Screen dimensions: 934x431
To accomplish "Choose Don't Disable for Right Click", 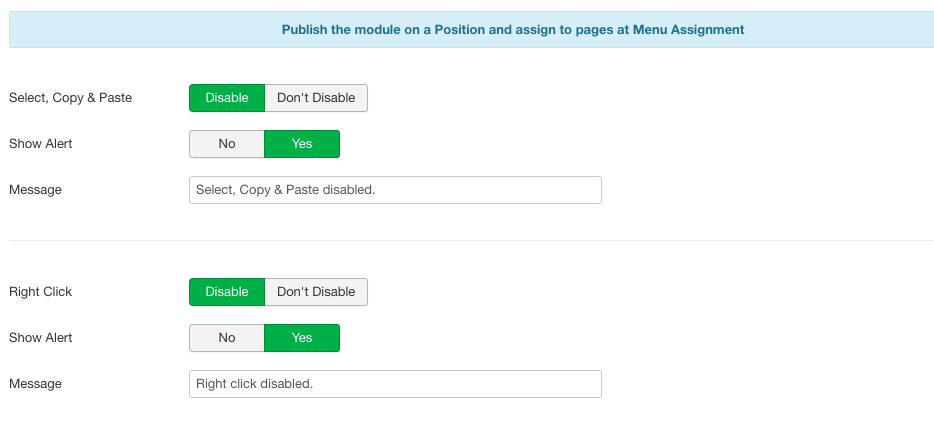I will [316, 292].
